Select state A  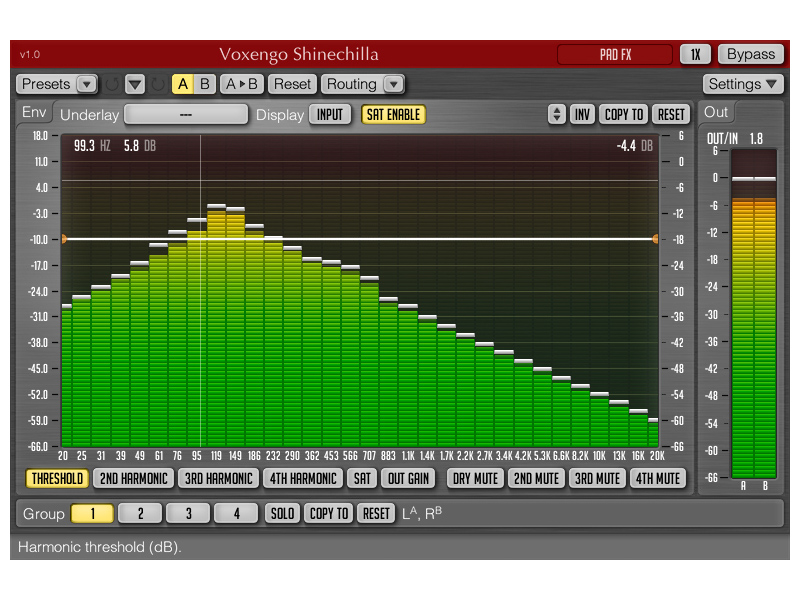183,84
